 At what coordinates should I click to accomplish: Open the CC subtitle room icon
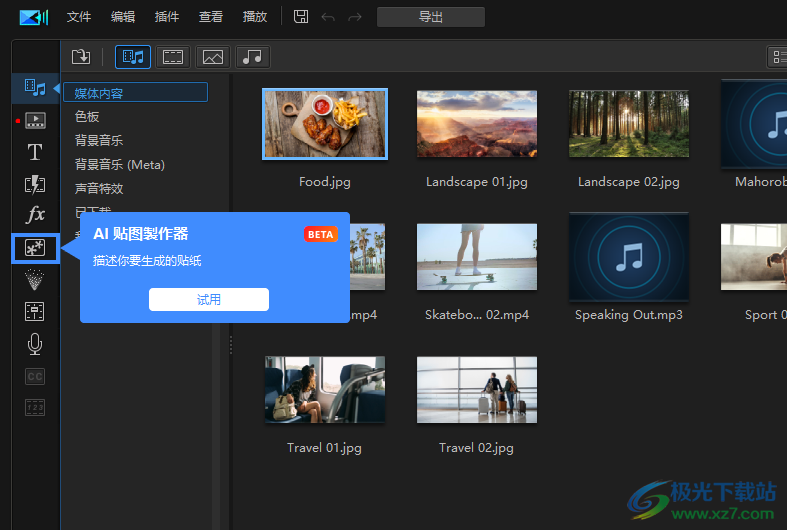tap(35, 376)
